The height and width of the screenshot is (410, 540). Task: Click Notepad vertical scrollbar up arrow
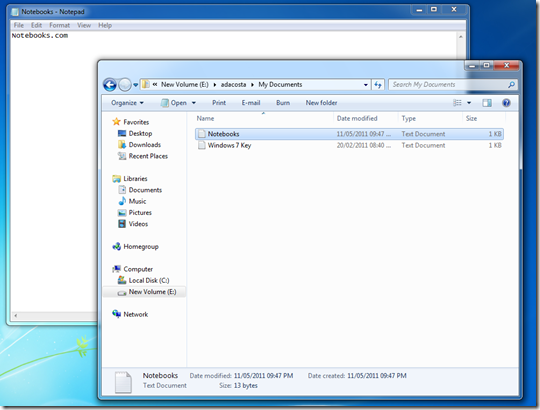460,36
